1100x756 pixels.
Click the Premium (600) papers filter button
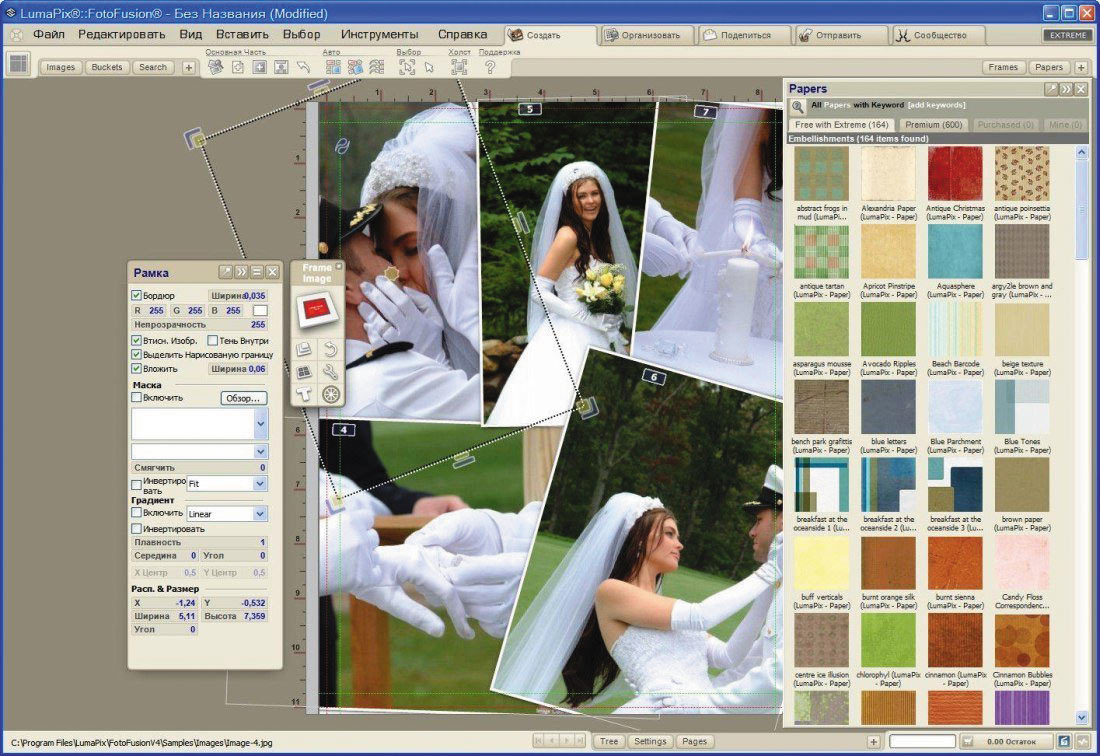point(933,125)
